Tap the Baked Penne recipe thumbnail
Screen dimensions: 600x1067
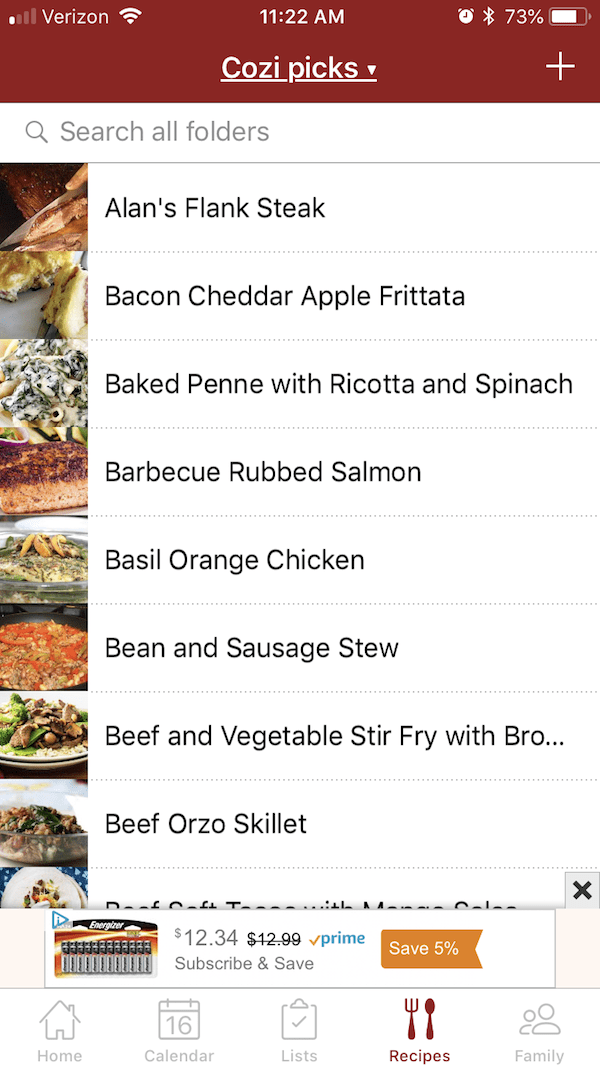(43, 384)
